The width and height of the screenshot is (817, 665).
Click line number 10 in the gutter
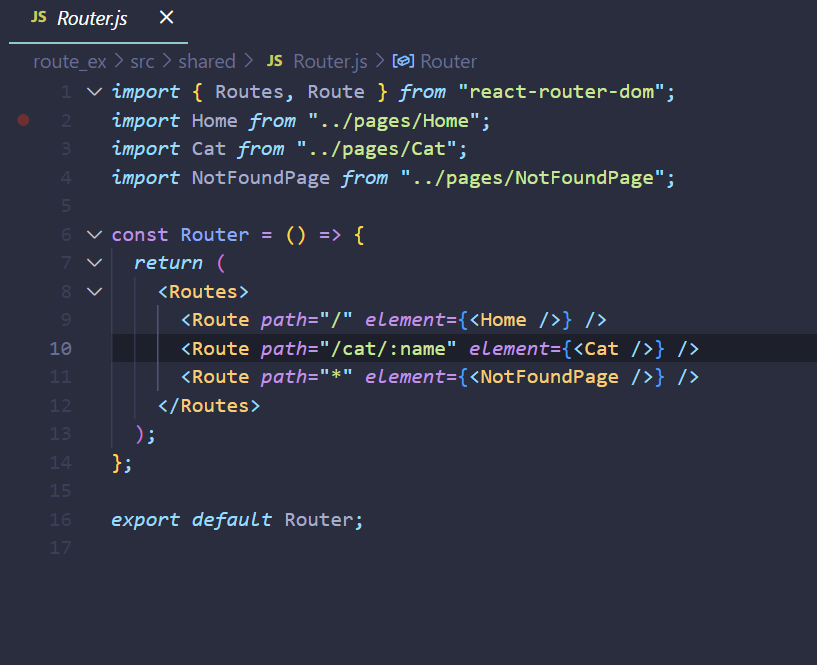coord(60,349)
